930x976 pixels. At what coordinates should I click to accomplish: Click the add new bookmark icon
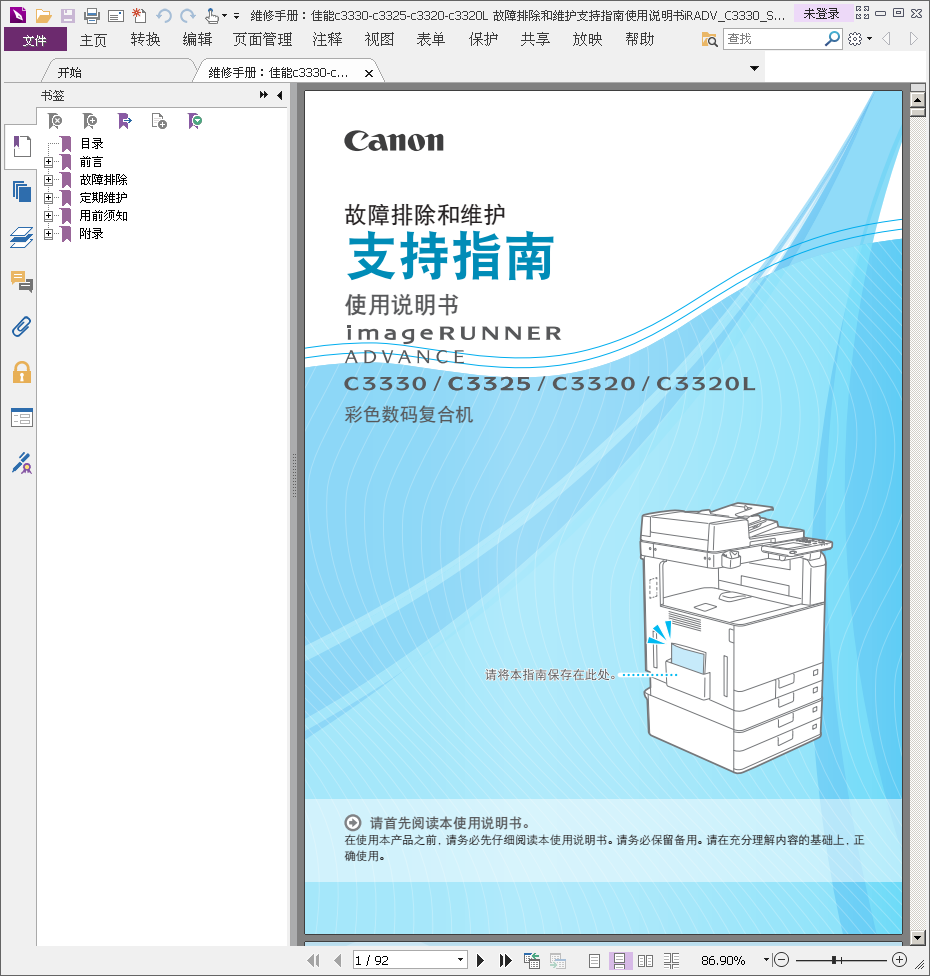coord(90,120)
